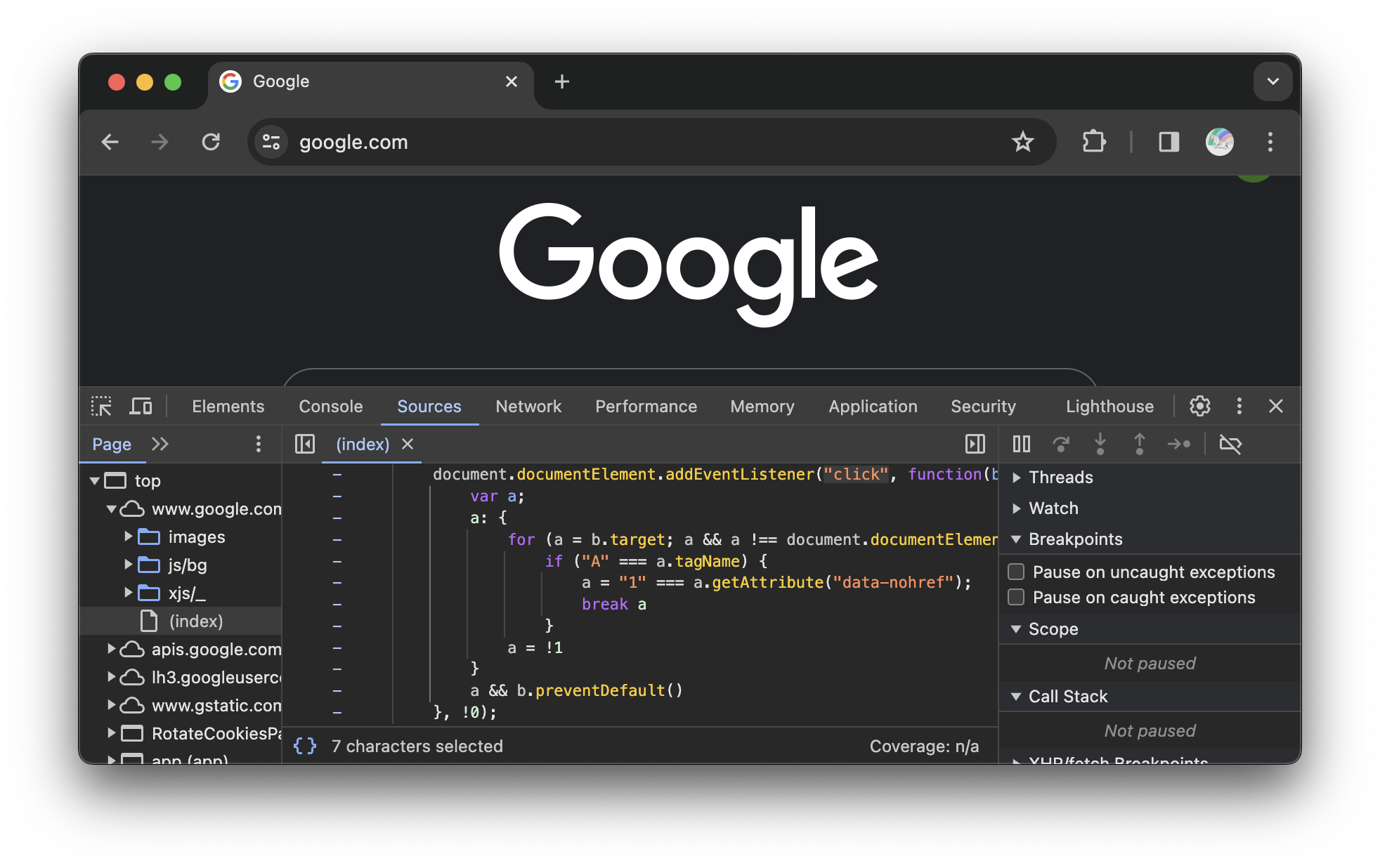Enable Pause on caught exceptions

pos(1016,597)
